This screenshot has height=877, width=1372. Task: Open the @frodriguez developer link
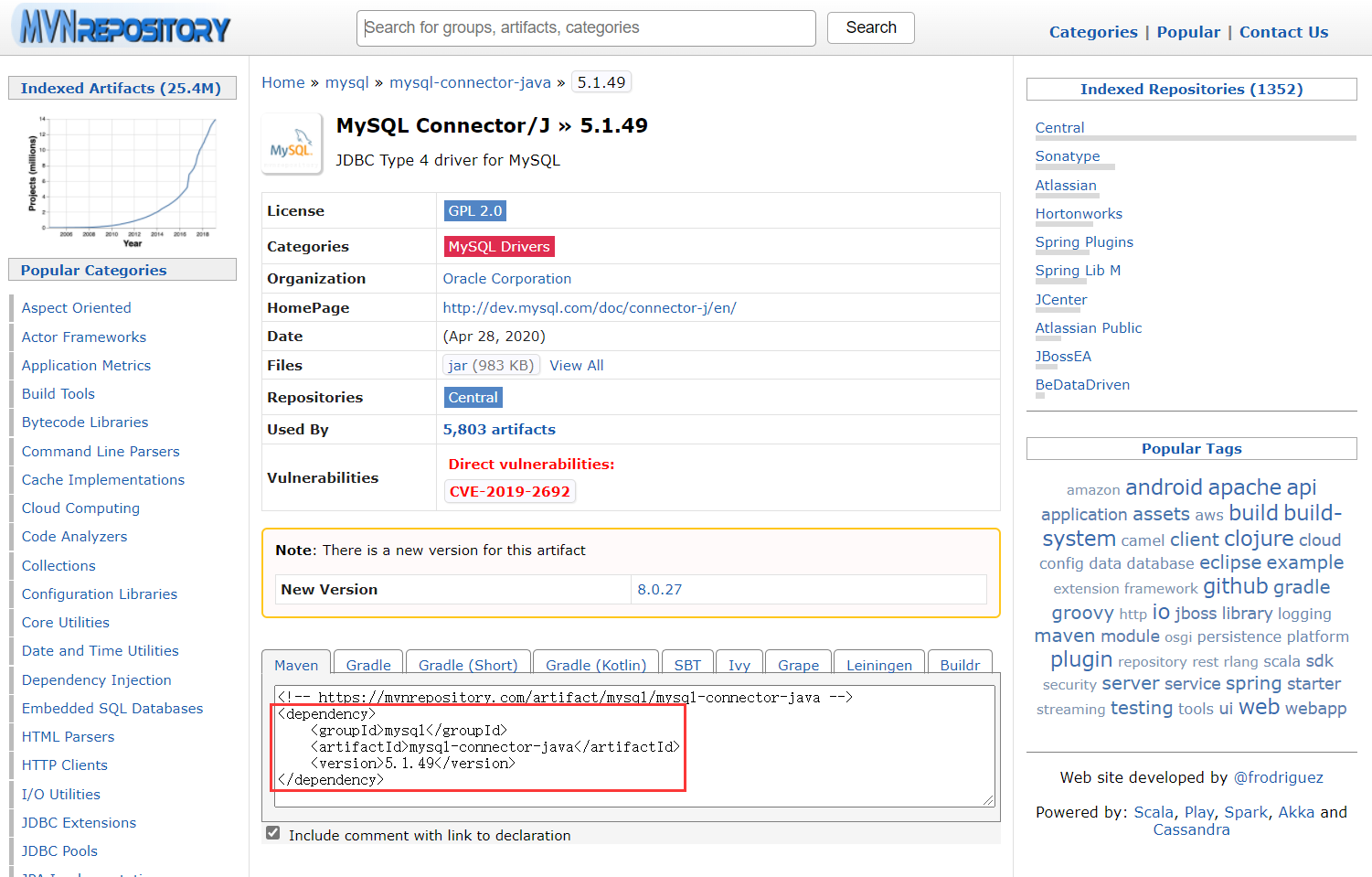(x=1278, y=777)
